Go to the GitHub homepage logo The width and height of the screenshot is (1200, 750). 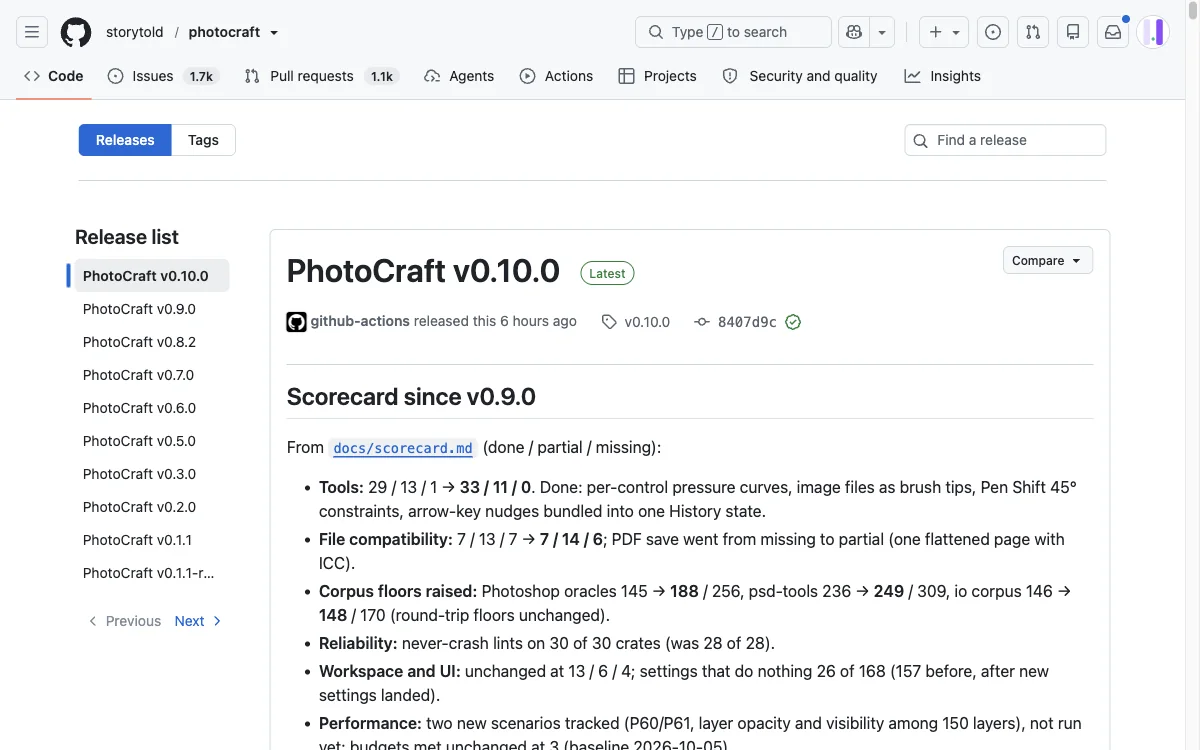(x=76, y=32)
